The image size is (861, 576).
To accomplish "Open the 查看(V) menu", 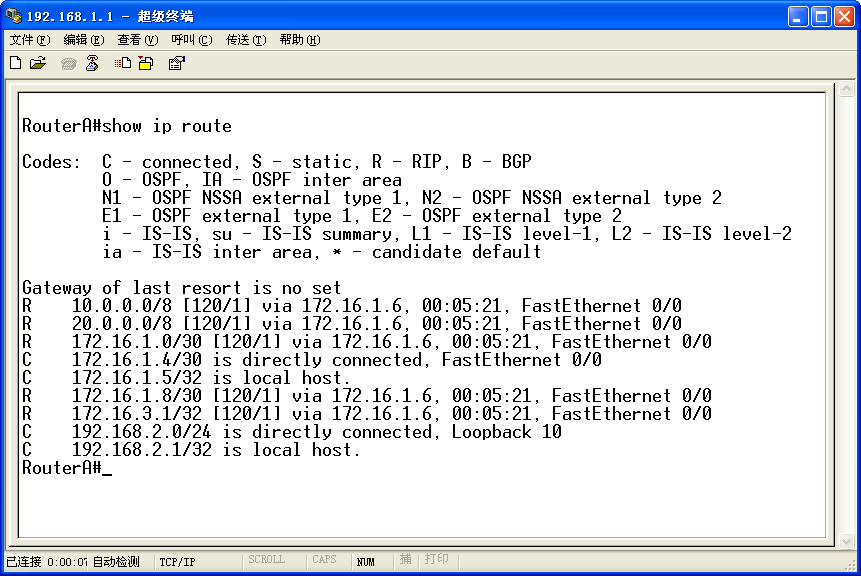I will pyautogui.click(x=137, y=40).
